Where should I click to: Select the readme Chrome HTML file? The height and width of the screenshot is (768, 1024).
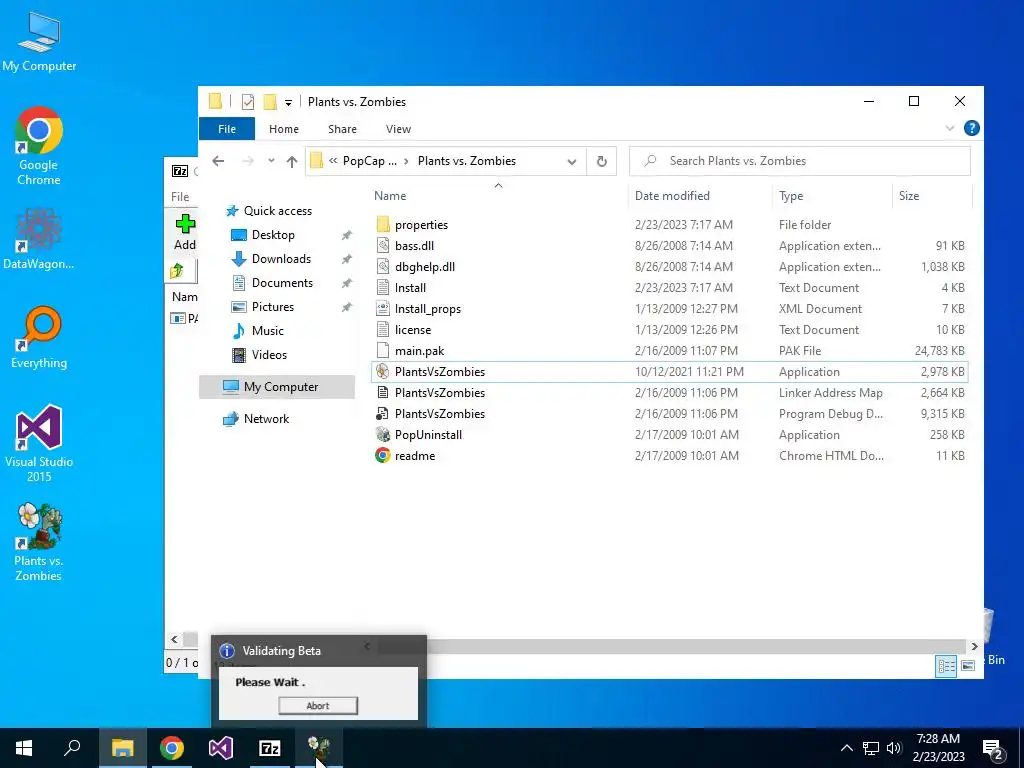pyautogui.click(x=669, y=456)
